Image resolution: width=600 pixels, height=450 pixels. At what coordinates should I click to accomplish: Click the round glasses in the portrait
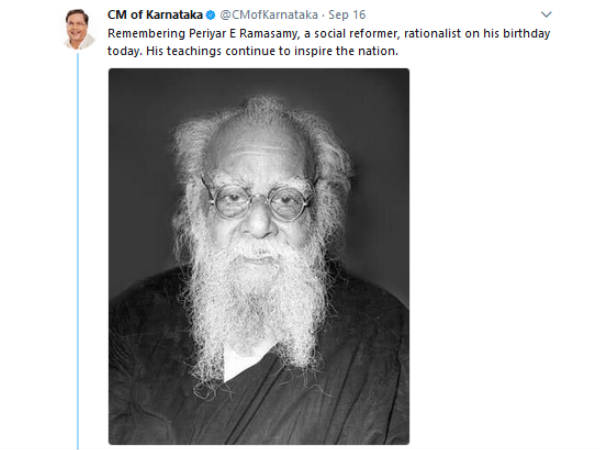[258, 202]
